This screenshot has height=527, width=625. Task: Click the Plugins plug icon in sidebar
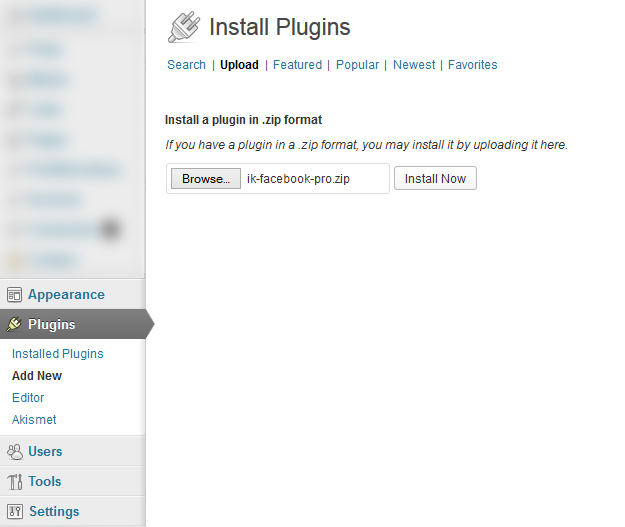click(x=15, y=325)
